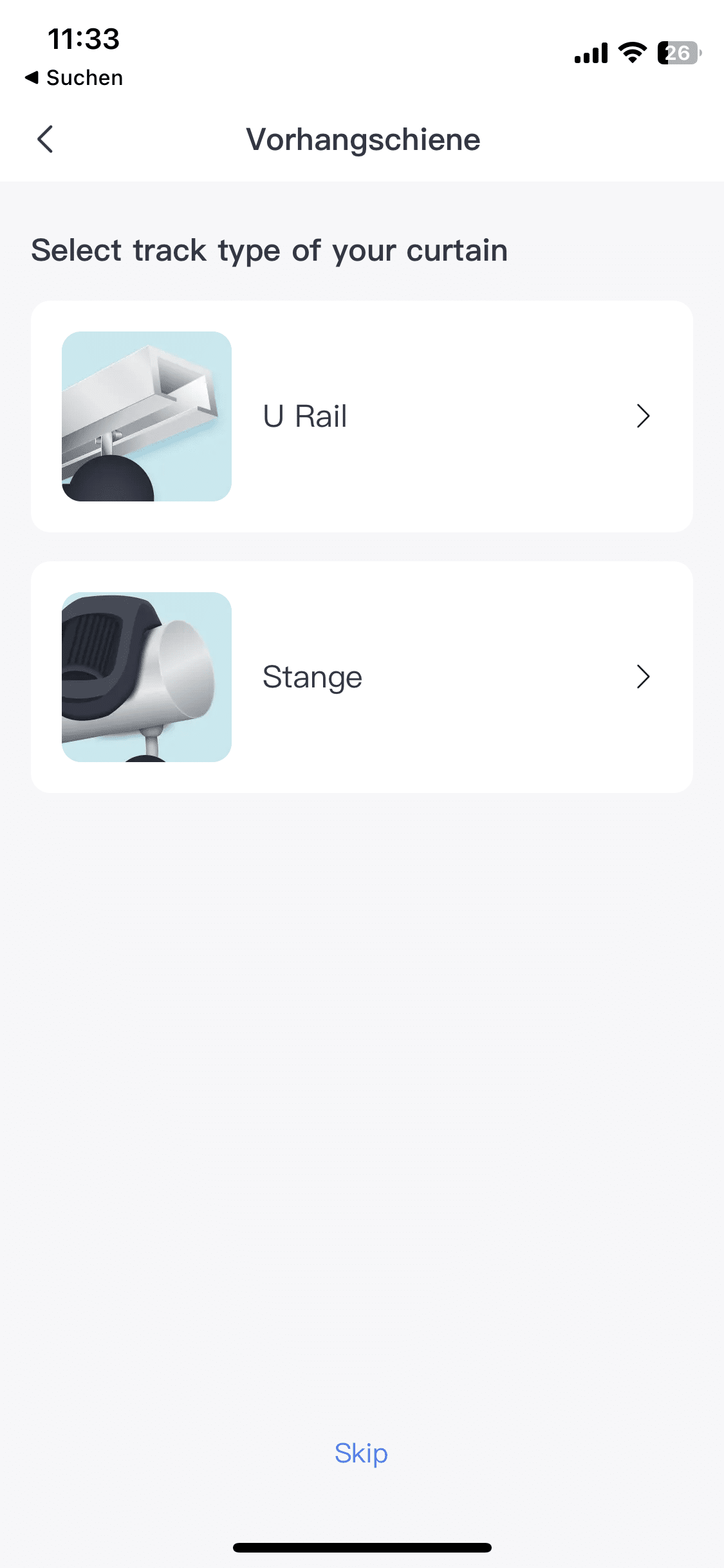Image resolution: width=724 pixels, height=1568 pixels.
Task: Tap the cellular signal strength icon
Action: (x=591, y=53)
